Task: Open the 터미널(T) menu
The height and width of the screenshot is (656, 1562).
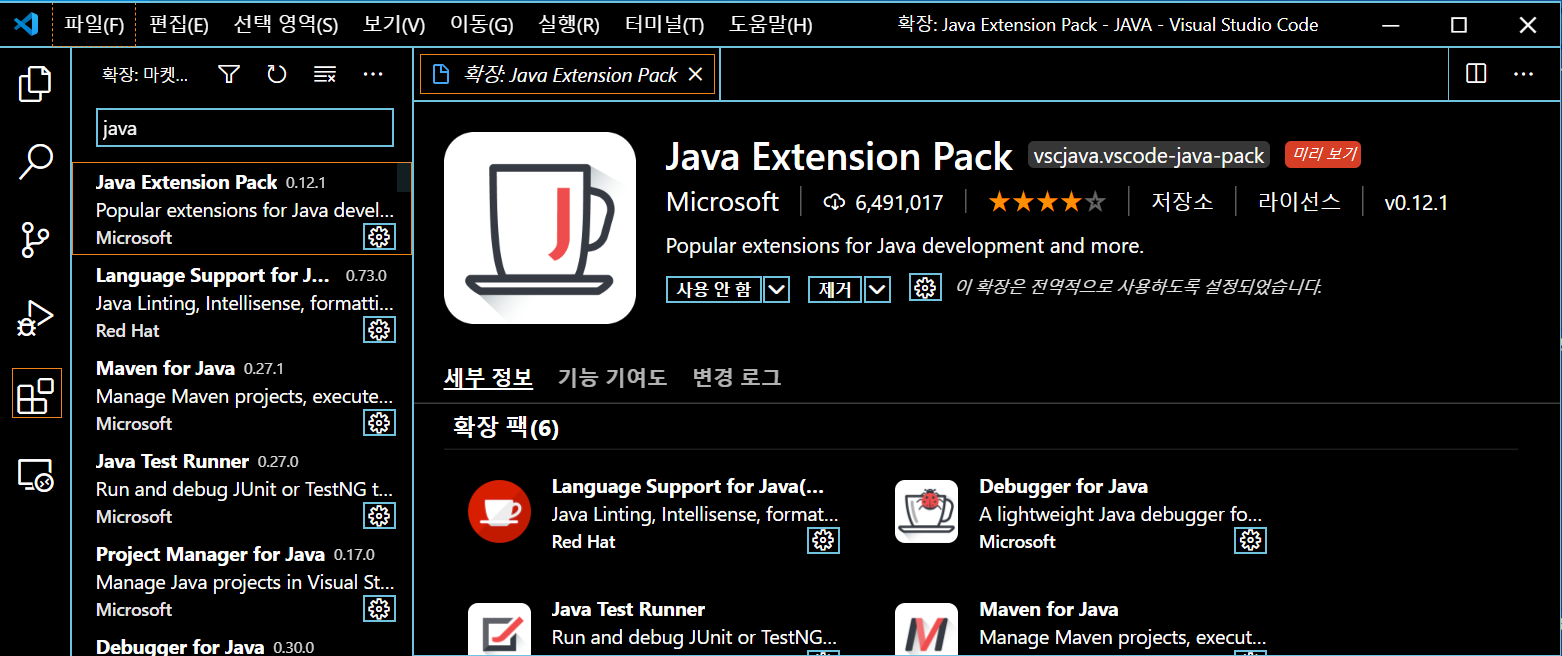Action: point(664,25)
